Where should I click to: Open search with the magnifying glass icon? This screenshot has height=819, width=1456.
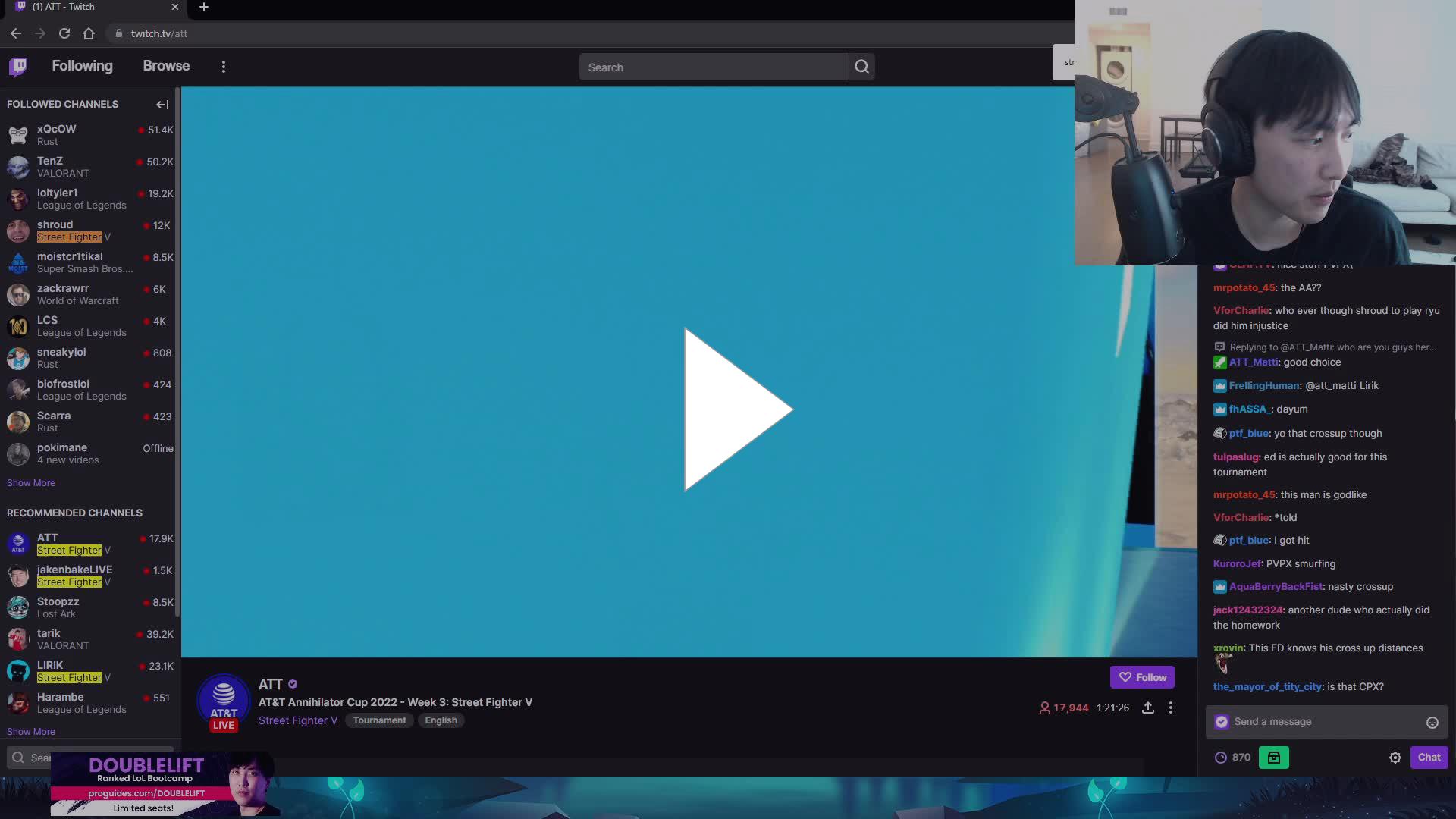(x=861, y=67)
